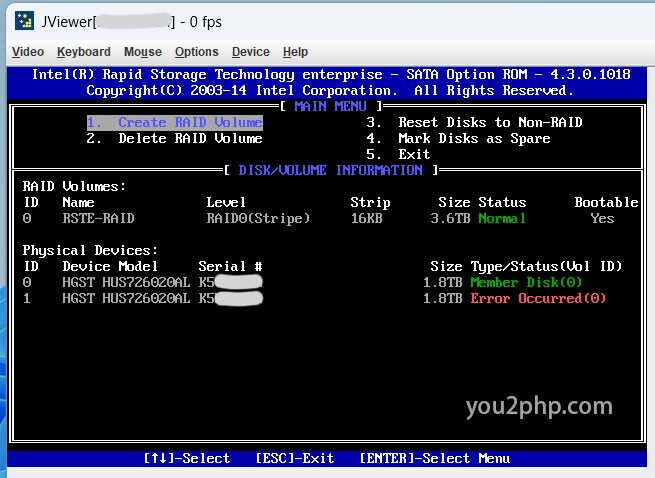Click the Physical Devices label
The width and height of the screenshot is (655, 478).
click(x=90, y=250)
